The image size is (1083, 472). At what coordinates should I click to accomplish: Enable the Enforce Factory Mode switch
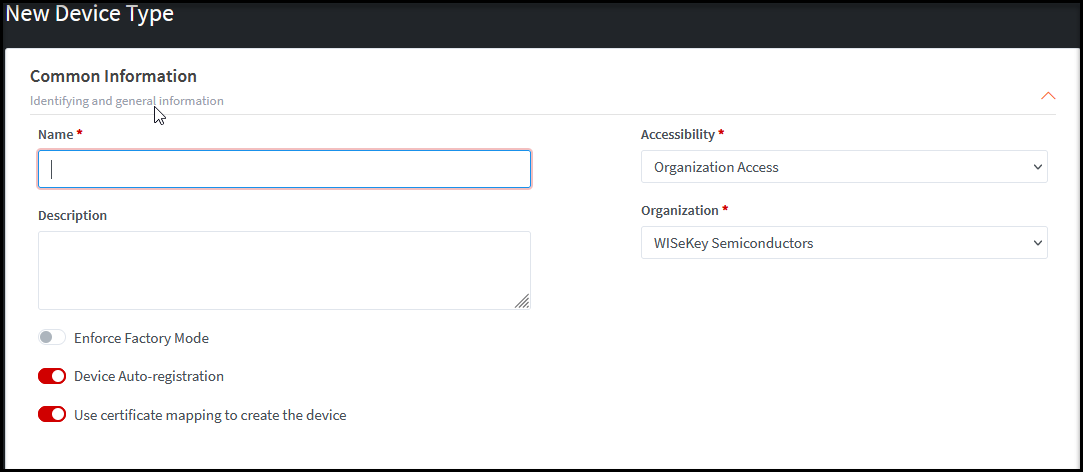tap(52, 338)
